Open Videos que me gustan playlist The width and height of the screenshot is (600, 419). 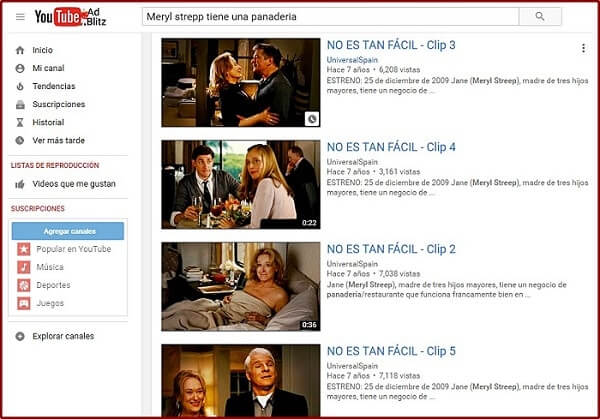pyautogui.click(x=74, y=184)
